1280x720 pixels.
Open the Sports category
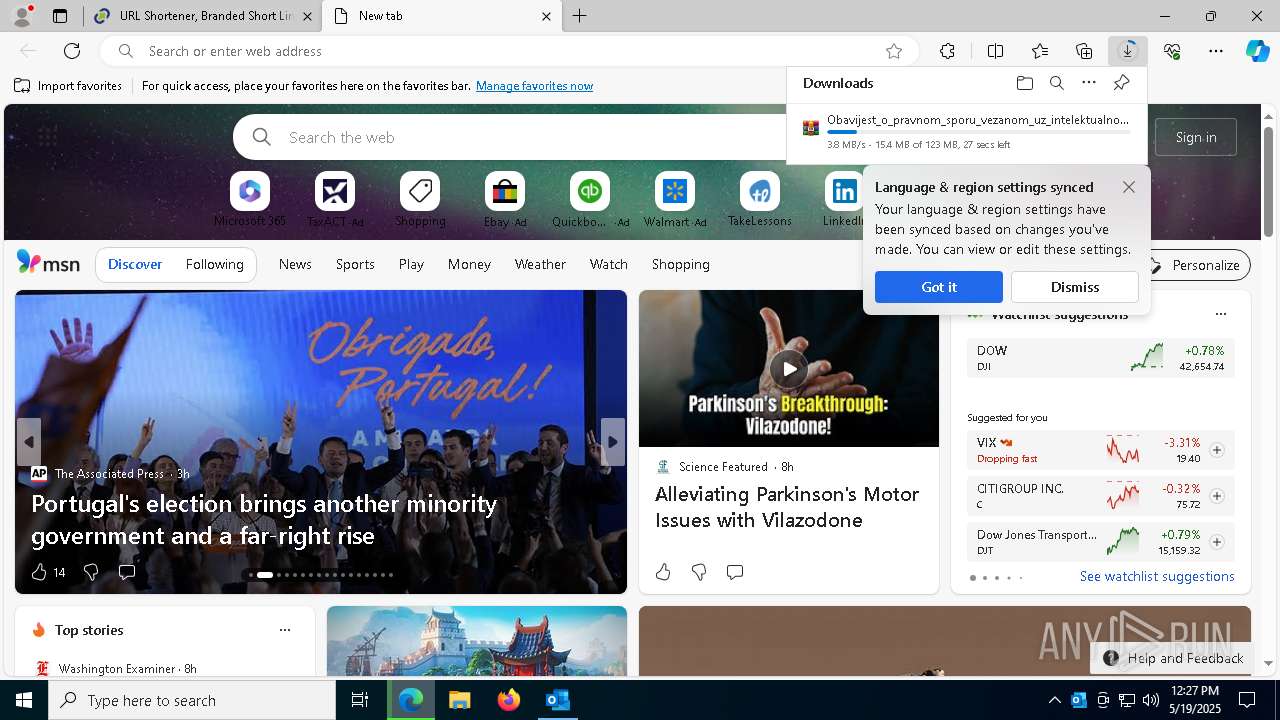355,264
